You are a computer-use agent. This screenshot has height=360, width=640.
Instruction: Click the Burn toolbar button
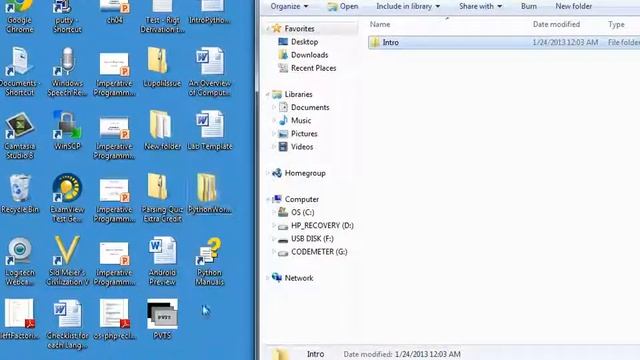(x=529, y=6)
